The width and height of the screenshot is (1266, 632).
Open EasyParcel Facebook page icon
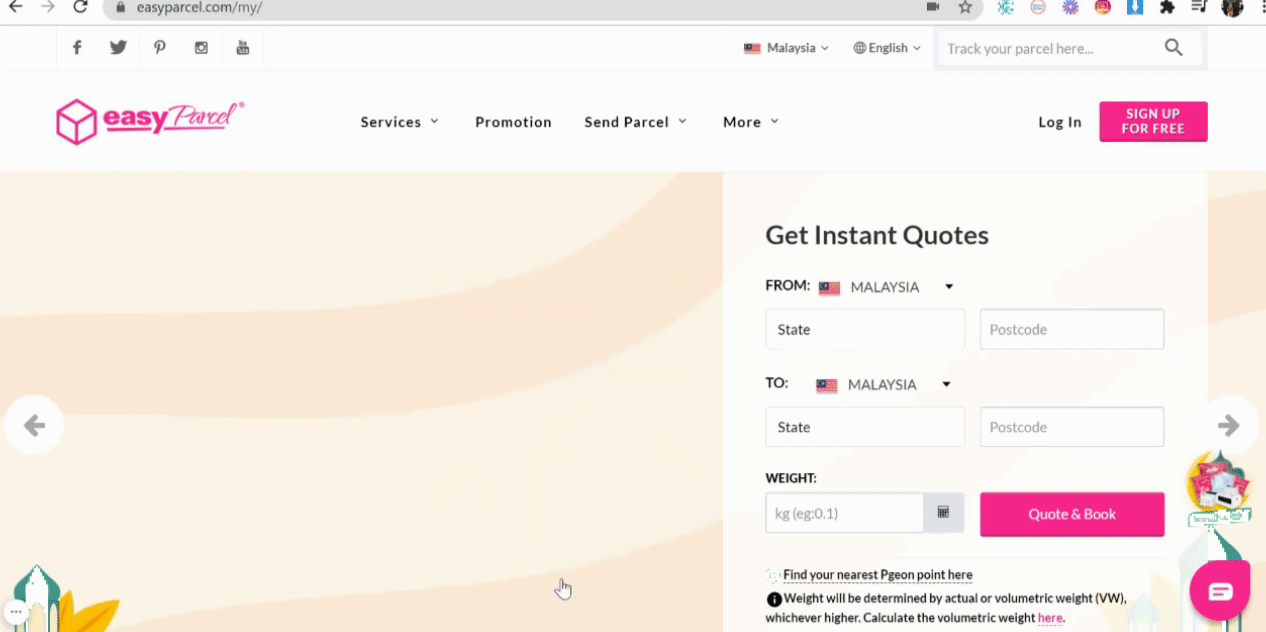77,48
